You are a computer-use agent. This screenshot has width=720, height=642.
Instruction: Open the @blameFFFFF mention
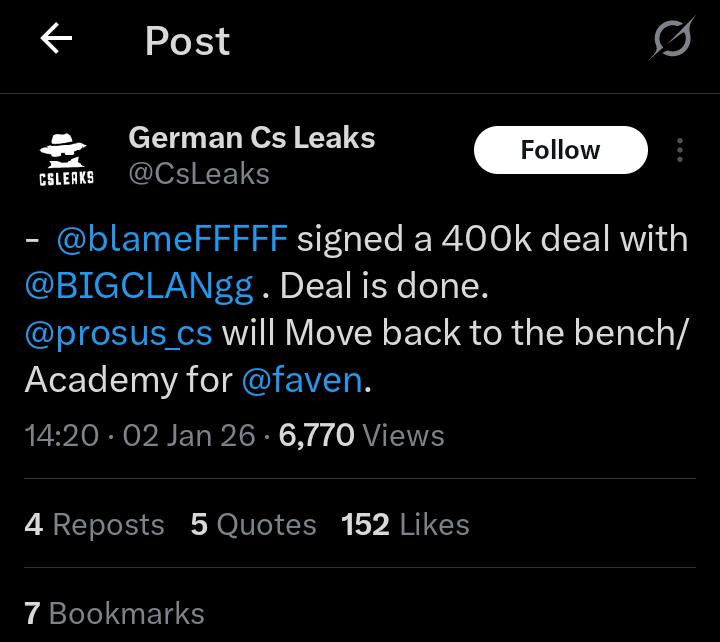pyautogui.click(x=172, y=240)
